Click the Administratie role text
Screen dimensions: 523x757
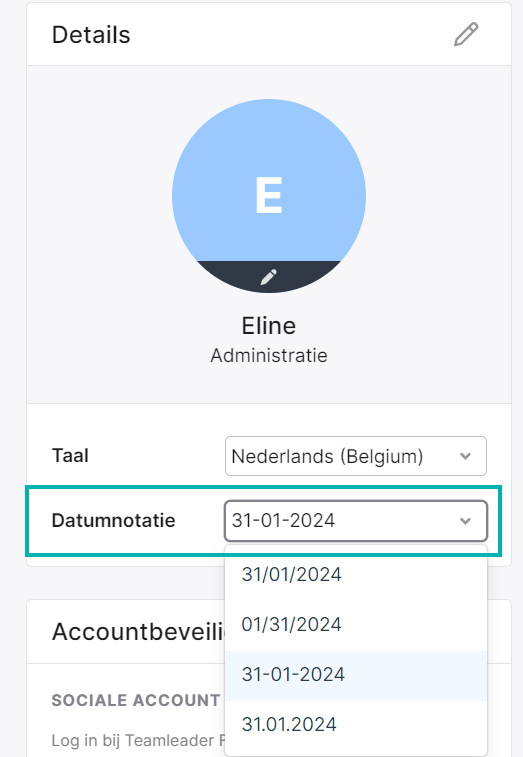tap(269, 356)
